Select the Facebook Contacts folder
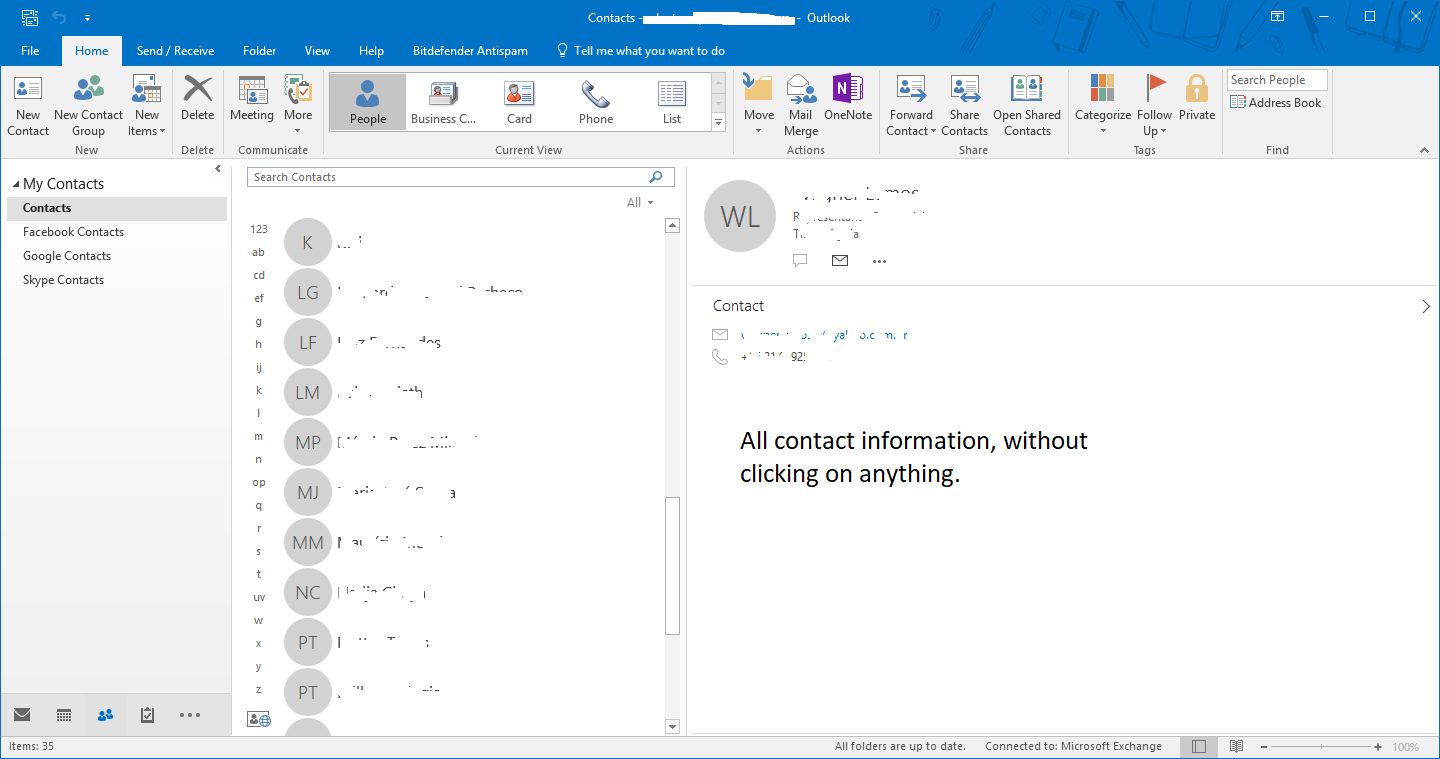This screenshot has width=1440, height=759. point(74,232)
